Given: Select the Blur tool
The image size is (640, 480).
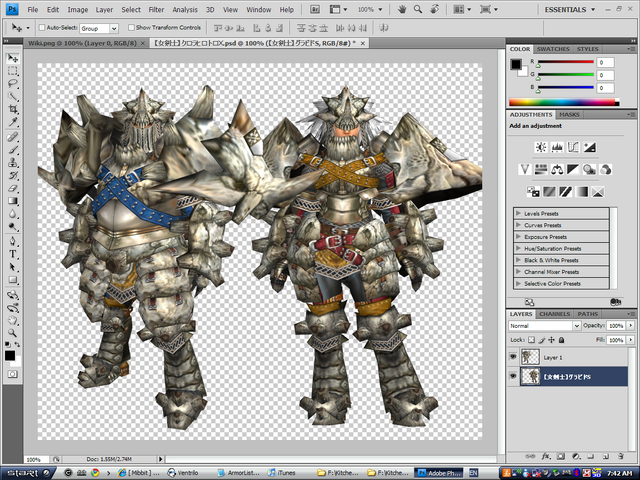Looking at the screenshot, I should 13,214.
